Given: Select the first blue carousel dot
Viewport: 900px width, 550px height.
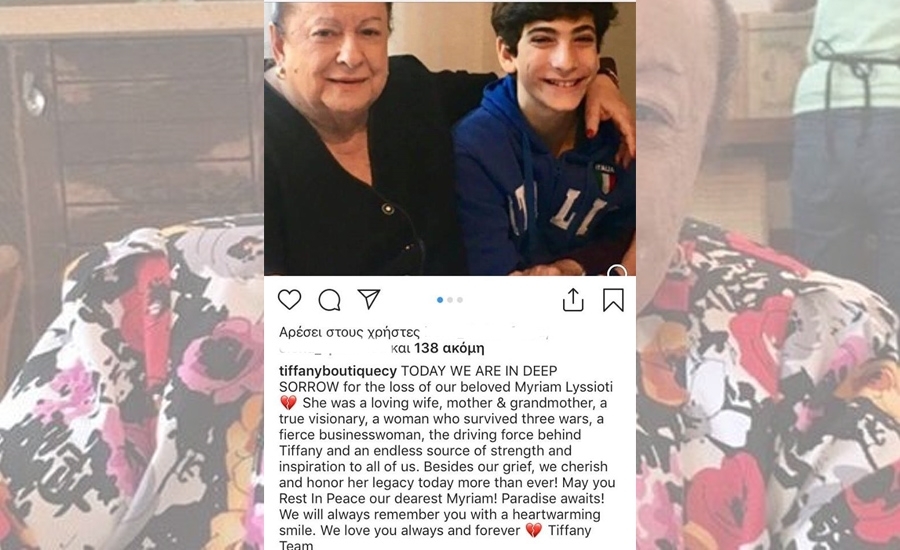Looking at the screenshot, I should pyautogui.click(x=440, y=300).
